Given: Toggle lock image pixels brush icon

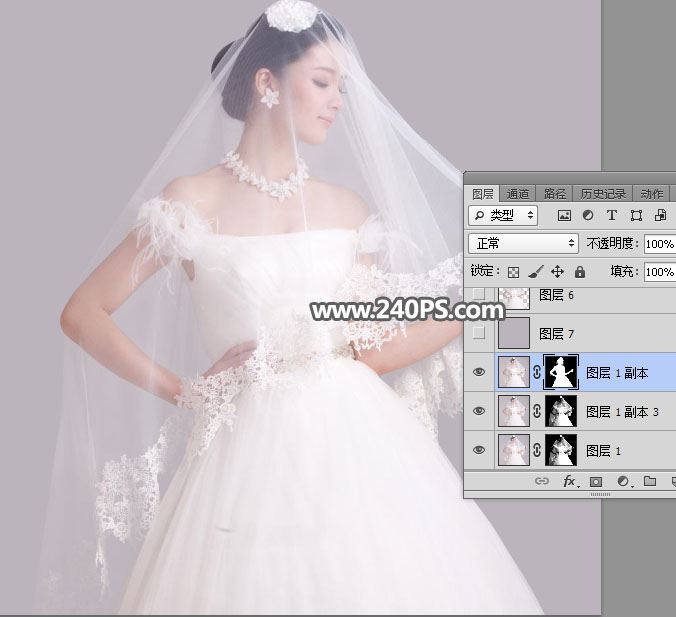Looking at the screenshot, I should [535, 272].
